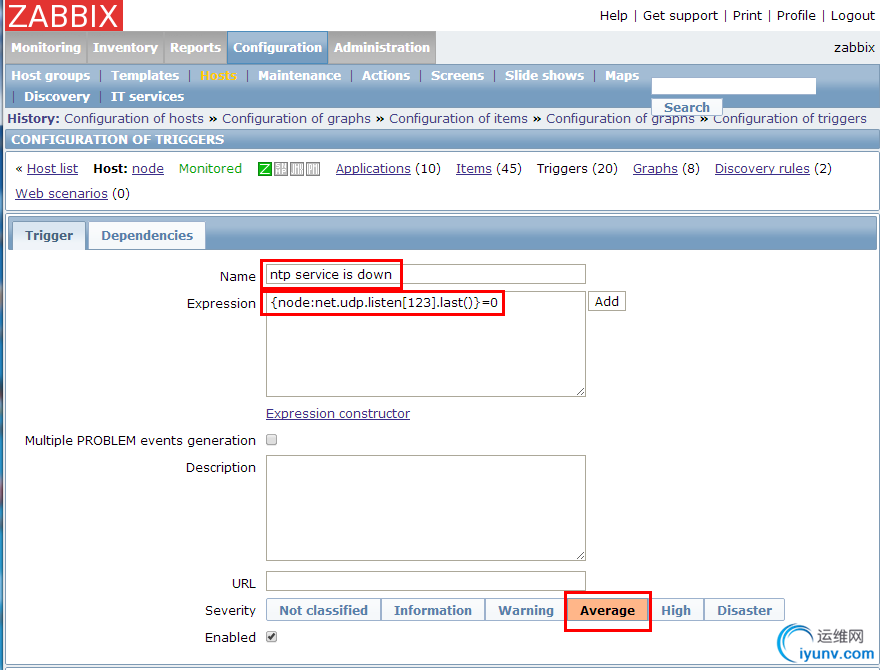880x670 pixels.
Task: Click history link Configuration of hosts
Action: [134, 118]
